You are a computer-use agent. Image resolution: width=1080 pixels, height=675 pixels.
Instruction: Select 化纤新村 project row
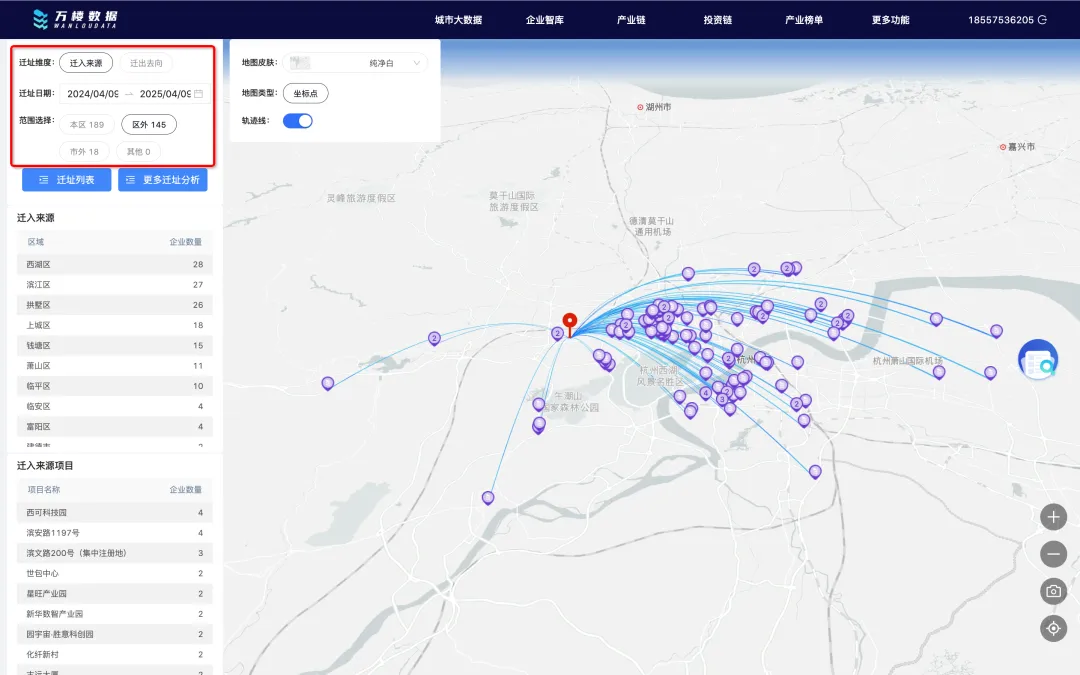point(114,654)
